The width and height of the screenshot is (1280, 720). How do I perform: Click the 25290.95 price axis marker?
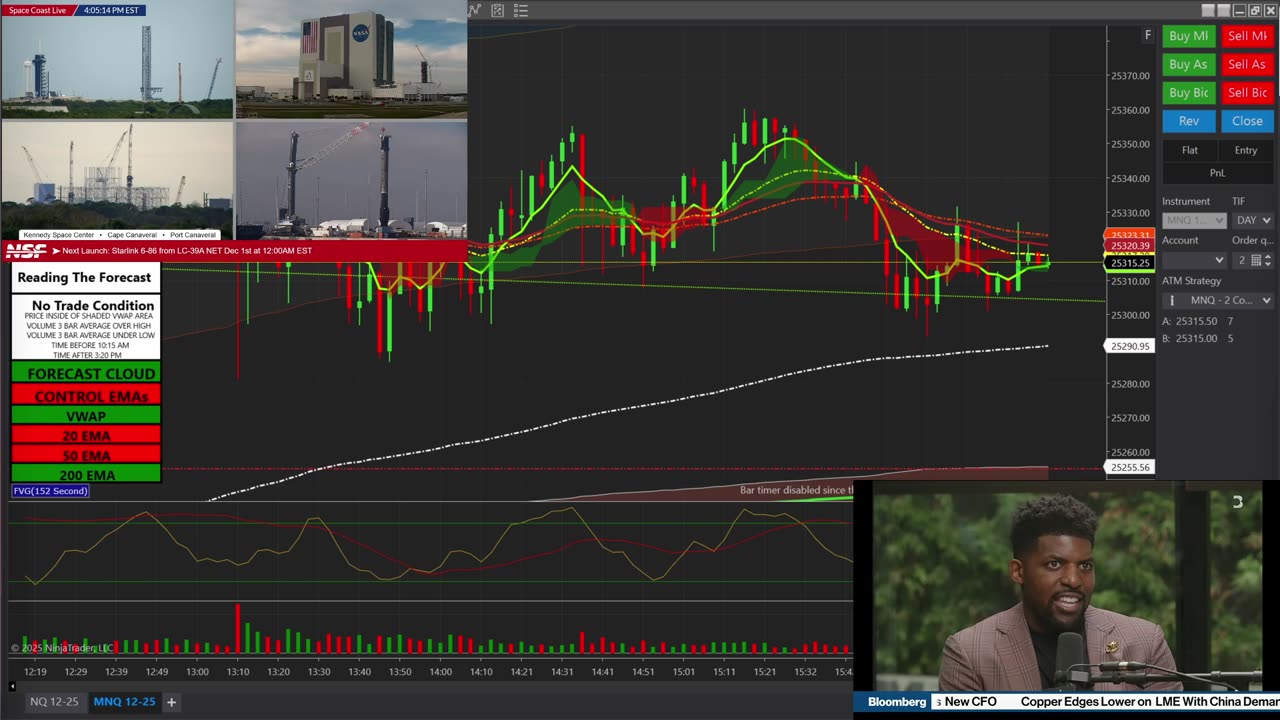pos(1130,346)
